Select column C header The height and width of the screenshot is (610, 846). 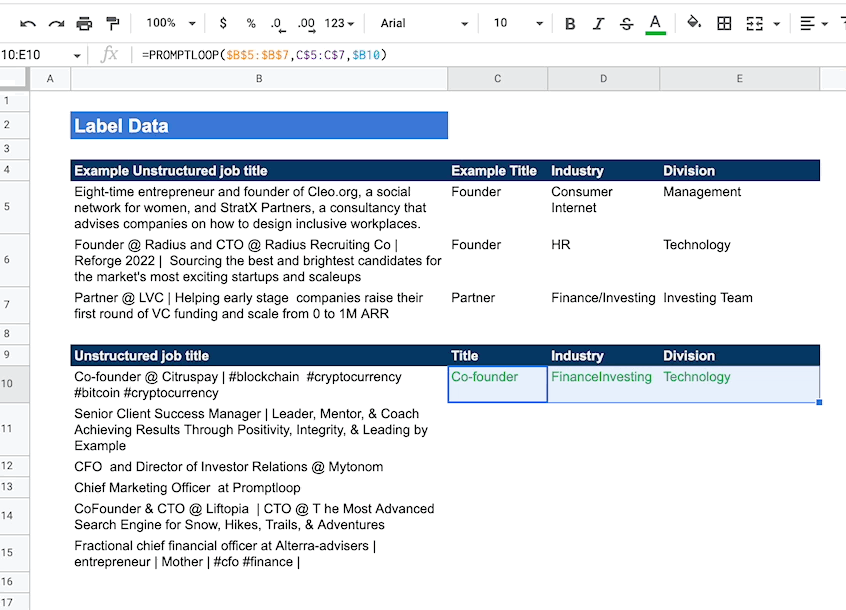click(497, 79)
